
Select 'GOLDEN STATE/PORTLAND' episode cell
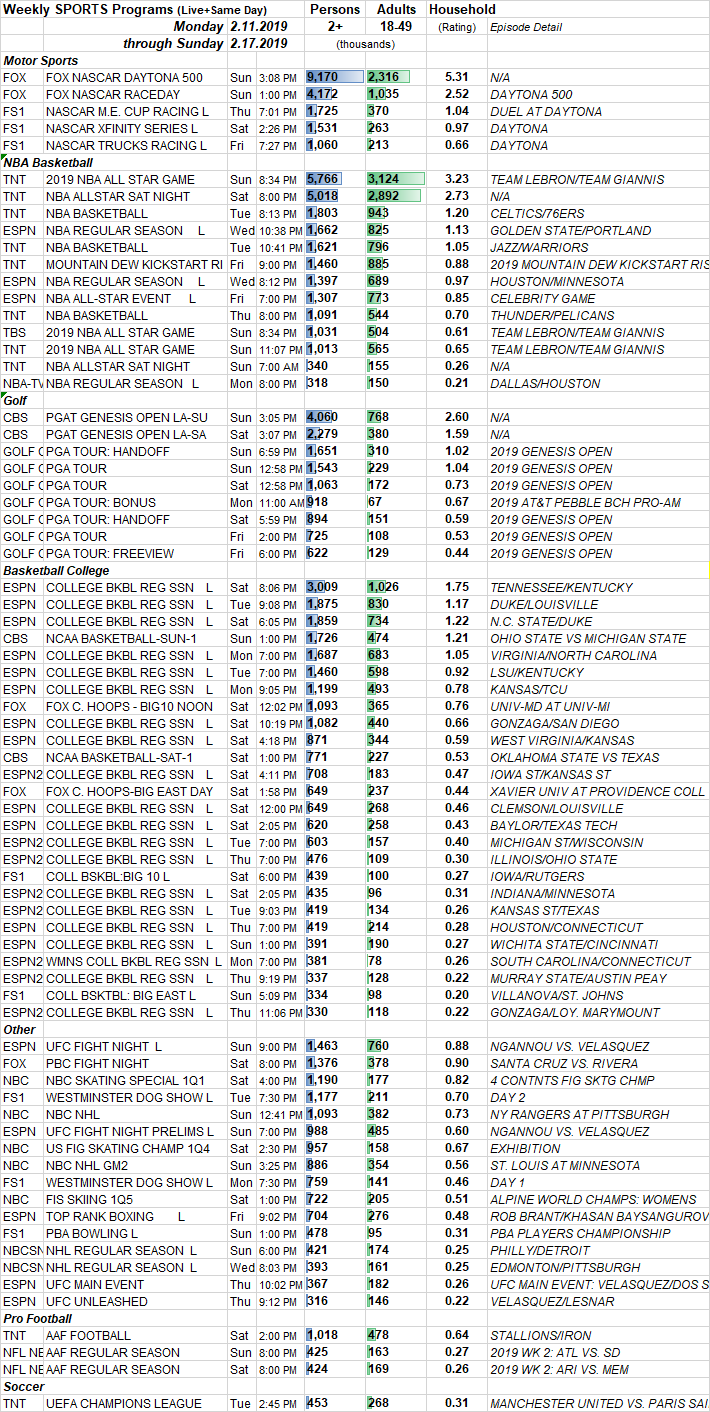tap(570, 230)
